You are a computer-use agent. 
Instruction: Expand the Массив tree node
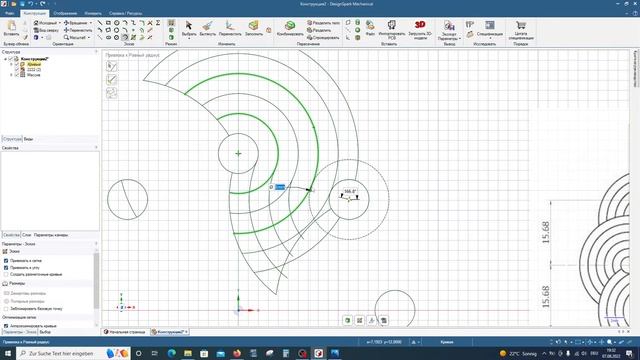click(11, 75)
